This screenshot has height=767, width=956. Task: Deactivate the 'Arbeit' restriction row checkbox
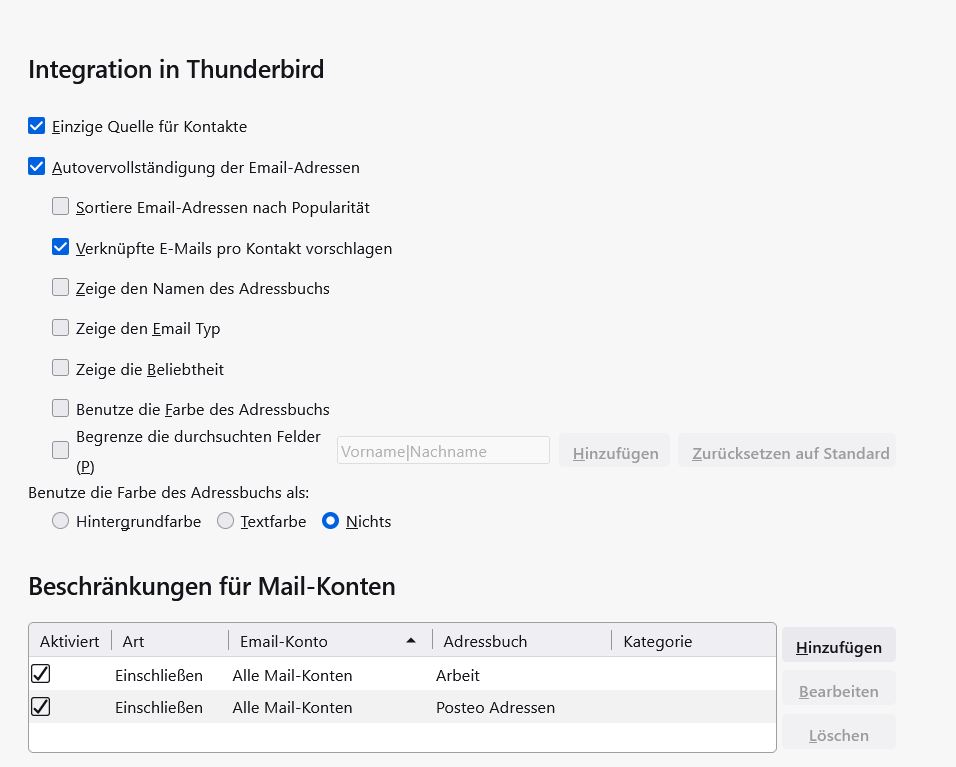tap(41, 675)
